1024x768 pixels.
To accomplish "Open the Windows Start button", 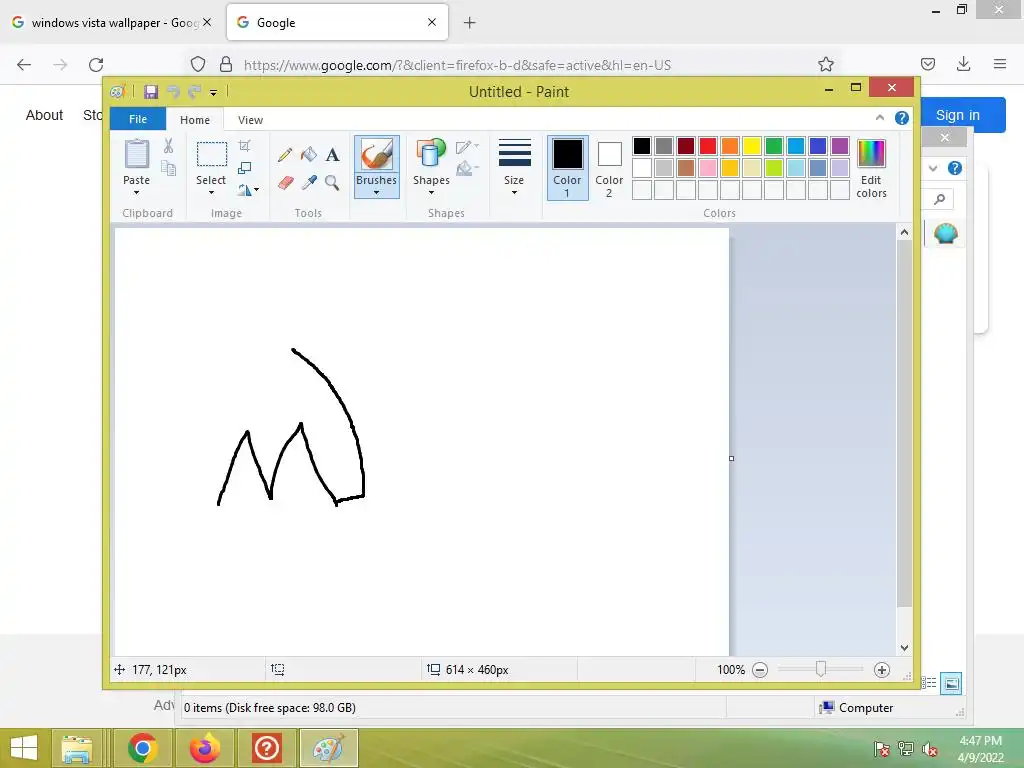I will (x=24, y=748).
